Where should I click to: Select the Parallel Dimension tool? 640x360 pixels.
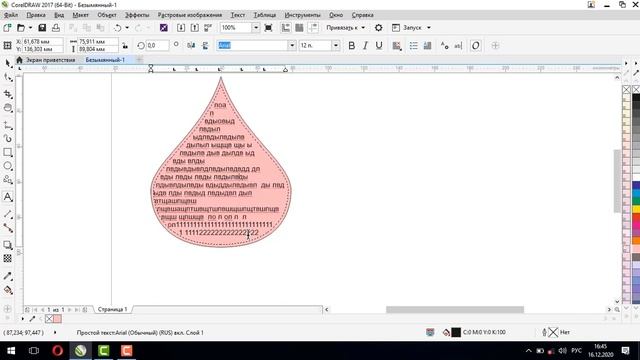(x=8, y=214)
